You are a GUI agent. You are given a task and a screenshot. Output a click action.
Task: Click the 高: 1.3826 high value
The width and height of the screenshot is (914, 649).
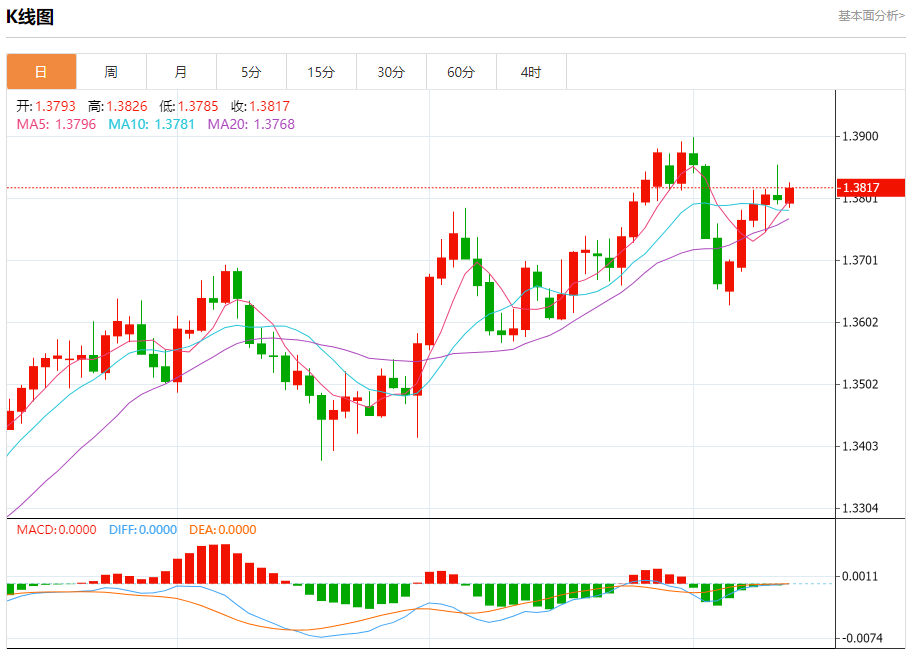[118, 106]
